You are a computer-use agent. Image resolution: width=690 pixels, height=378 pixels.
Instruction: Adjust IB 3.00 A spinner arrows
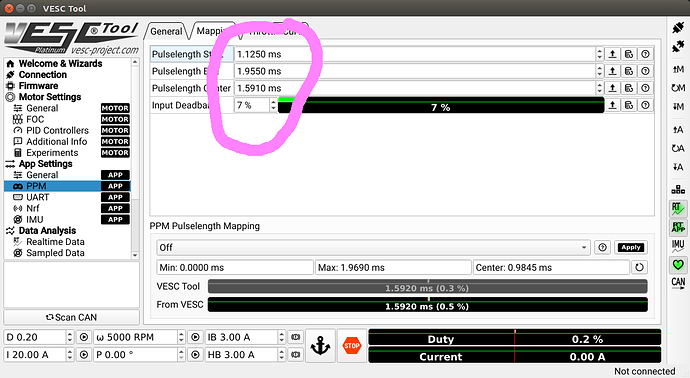click(x=282, y=338)
